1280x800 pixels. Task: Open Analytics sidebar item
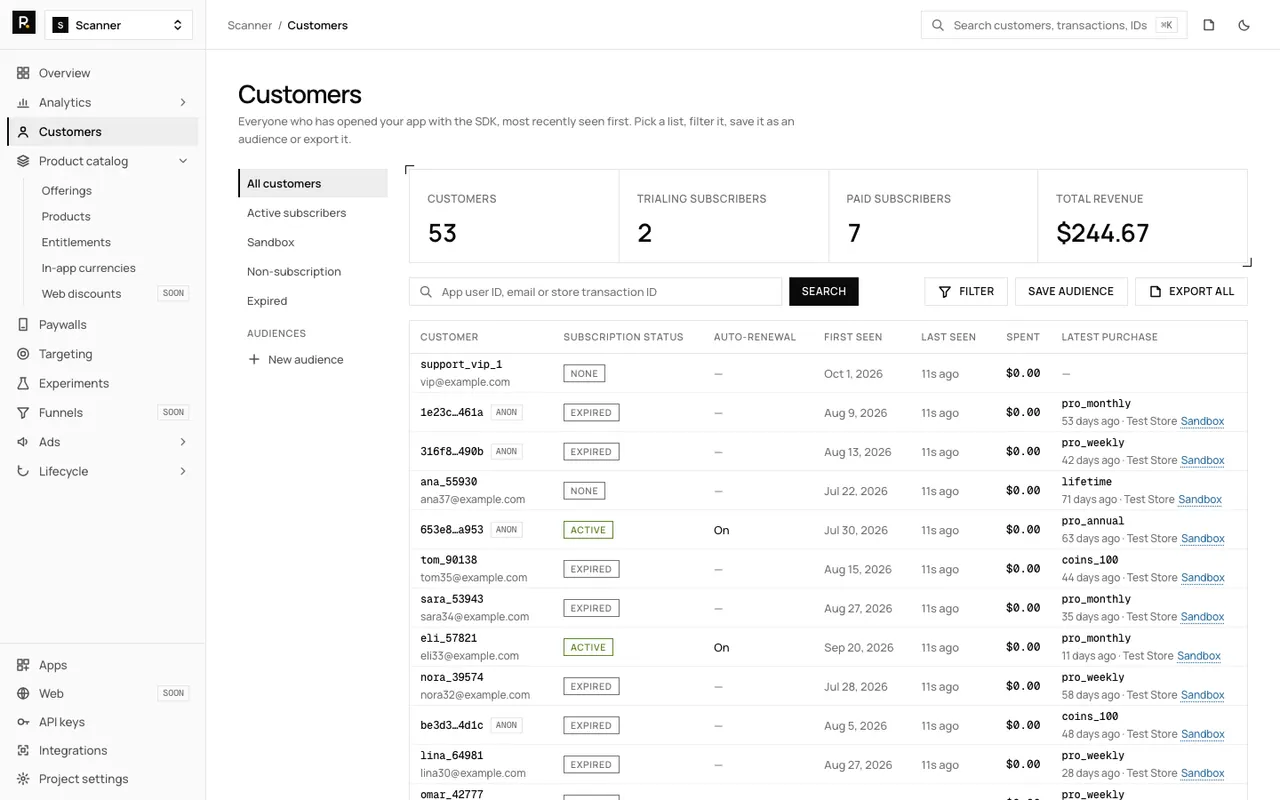pyautogui.click(x=102, y=102)
